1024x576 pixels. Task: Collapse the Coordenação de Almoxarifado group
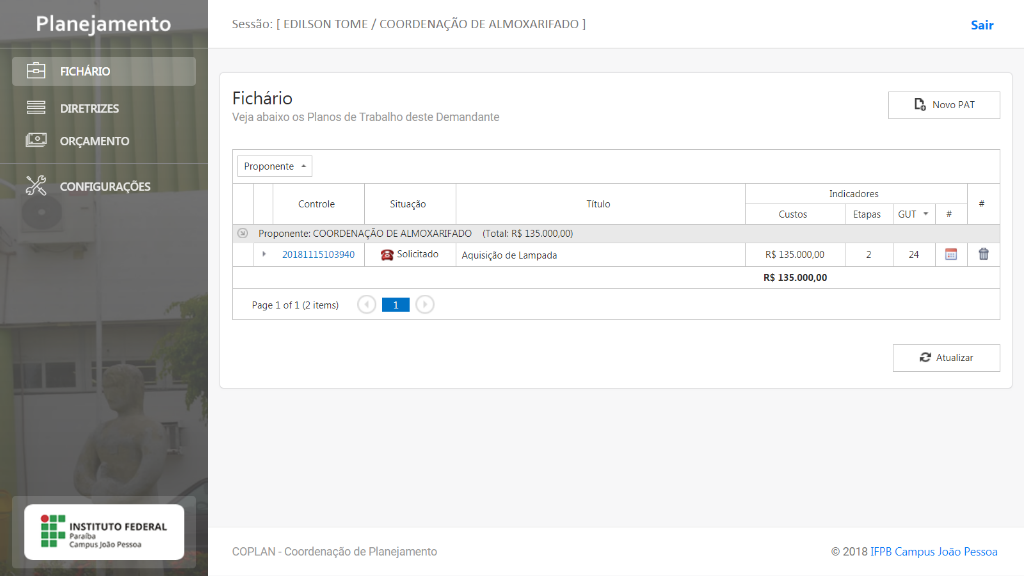pyautogui.click(x=242, y=234)
